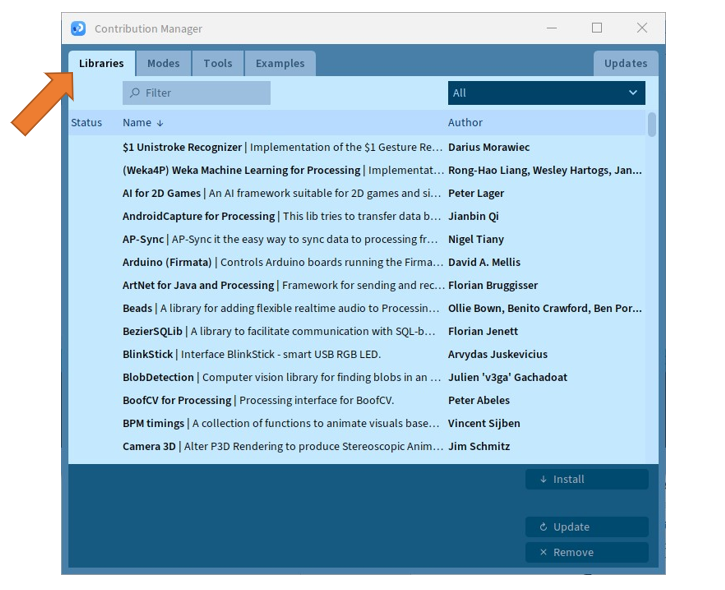The width and height of the screenshot is (725, 590).
Task: Select the BlinkStick library entry
Action: coord(357,354)
